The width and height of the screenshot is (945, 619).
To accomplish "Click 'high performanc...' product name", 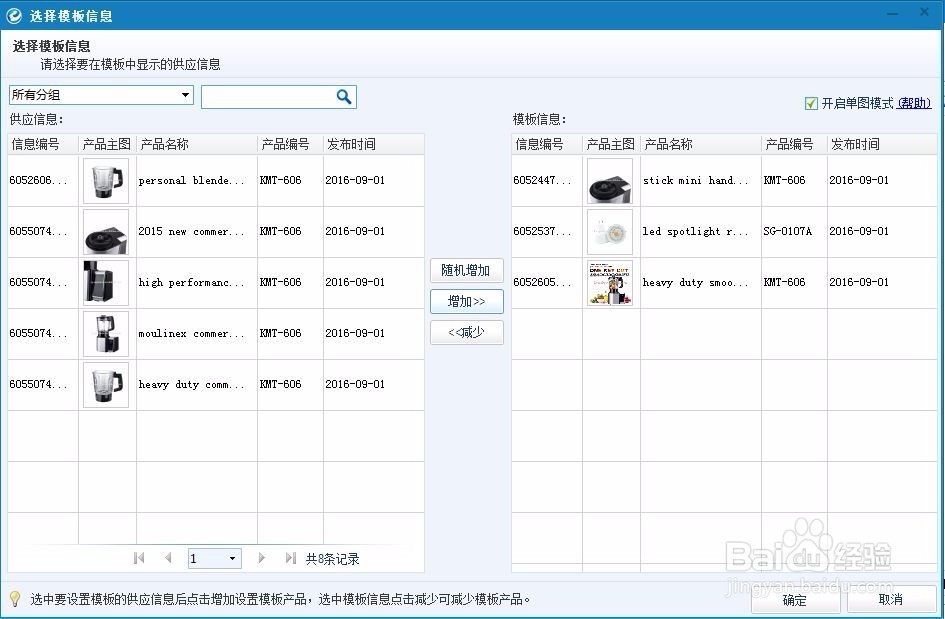I will point(191,282).
